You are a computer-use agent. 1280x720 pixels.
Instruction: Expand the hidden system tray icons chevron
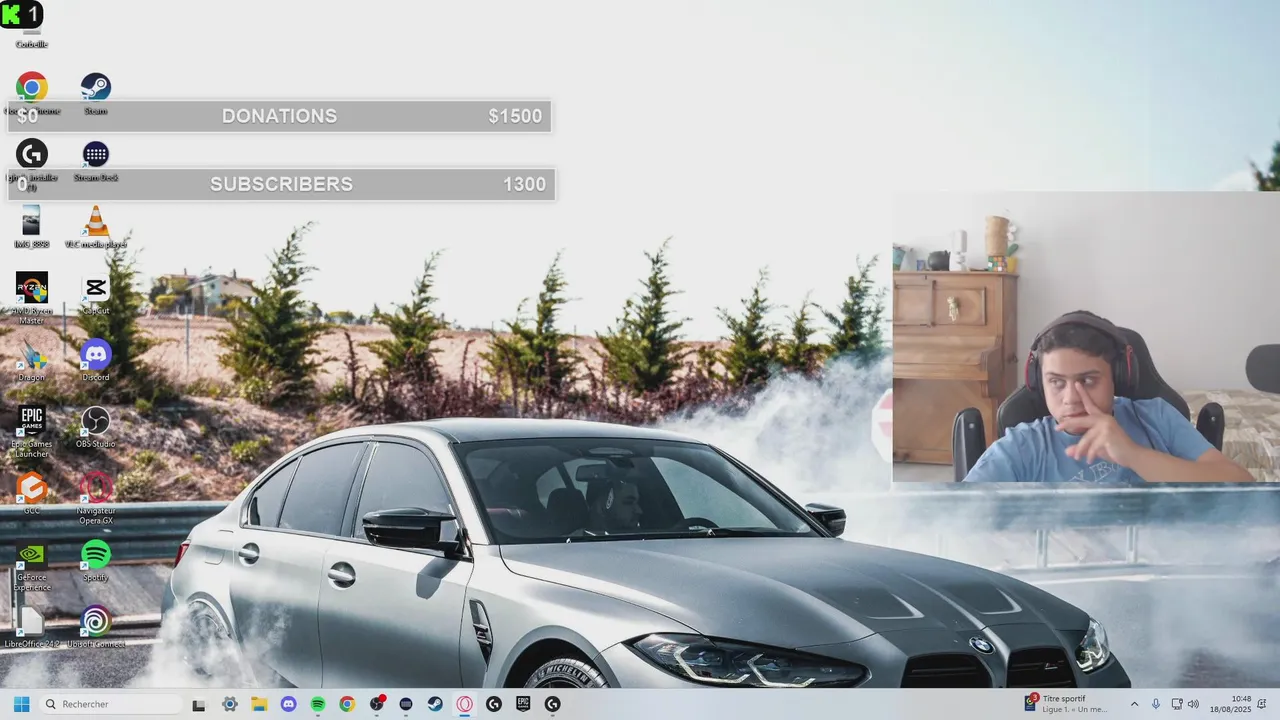coord(1134,704)
